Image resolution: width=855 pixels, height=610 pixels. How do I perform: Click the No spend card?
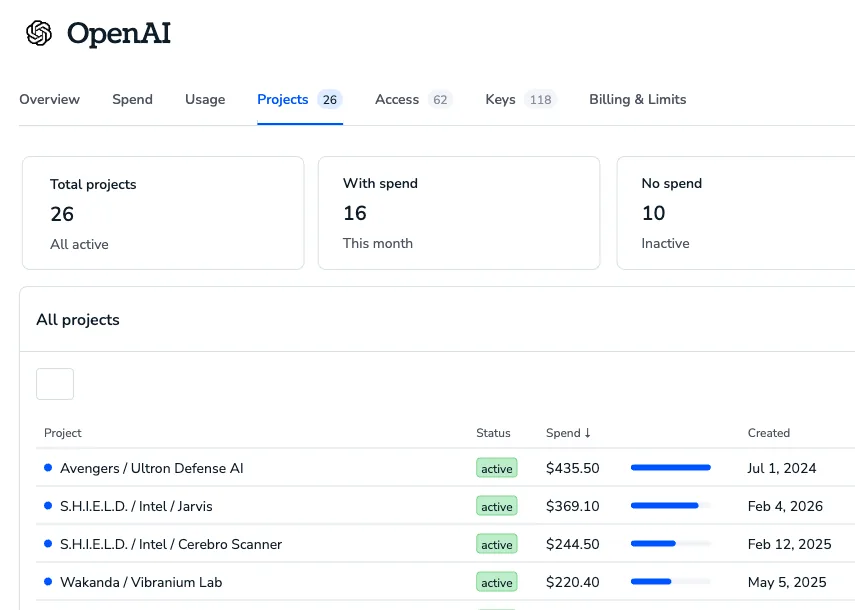[x=736, y=213]
